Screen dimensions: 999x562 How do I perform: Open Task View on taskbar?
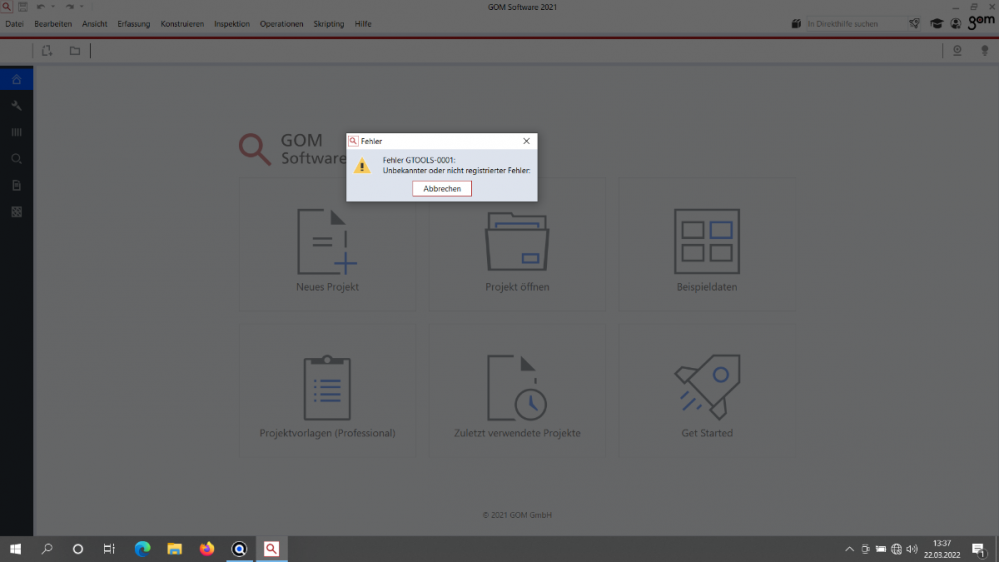point(109,549)
